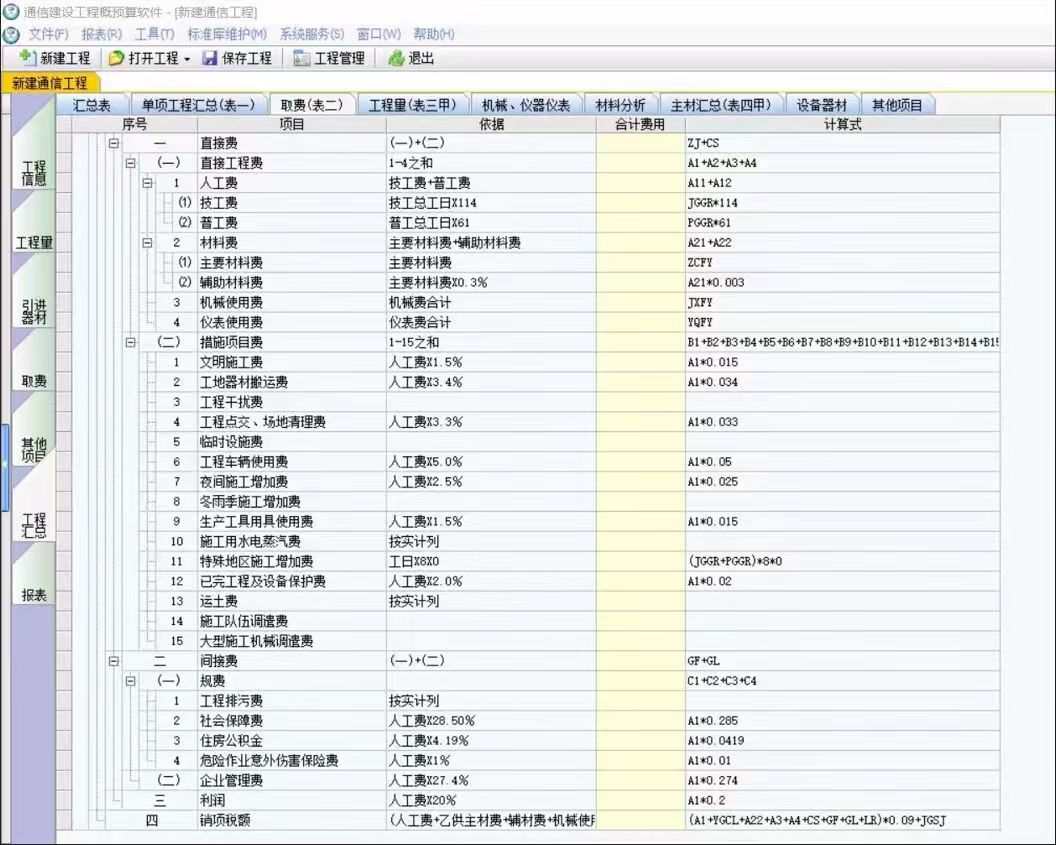Open the dropdown arrow beside 打开工程

(x=187, y=59)
